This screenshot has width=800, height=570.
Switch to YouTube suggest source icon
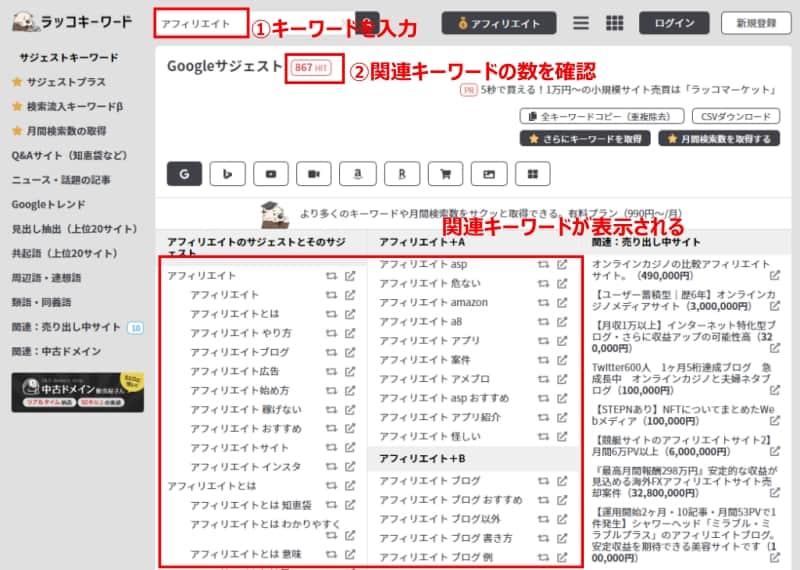tap(271, 174)
